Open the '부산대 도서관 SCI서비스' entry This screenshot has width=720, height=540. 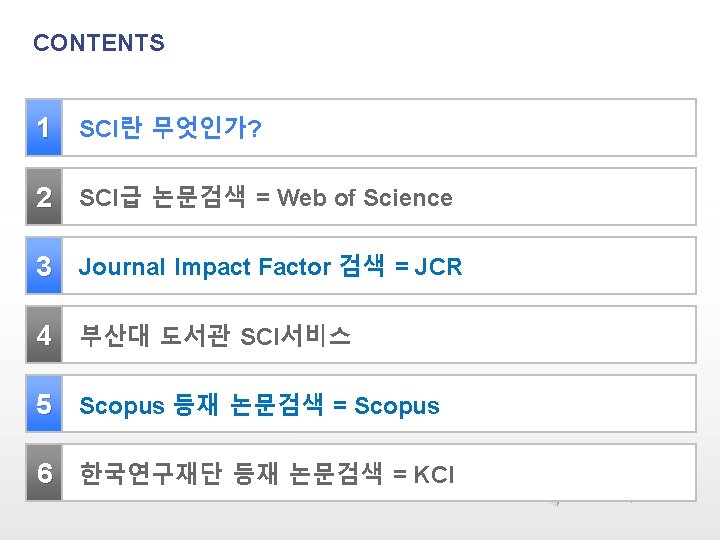tap(215, 336)
